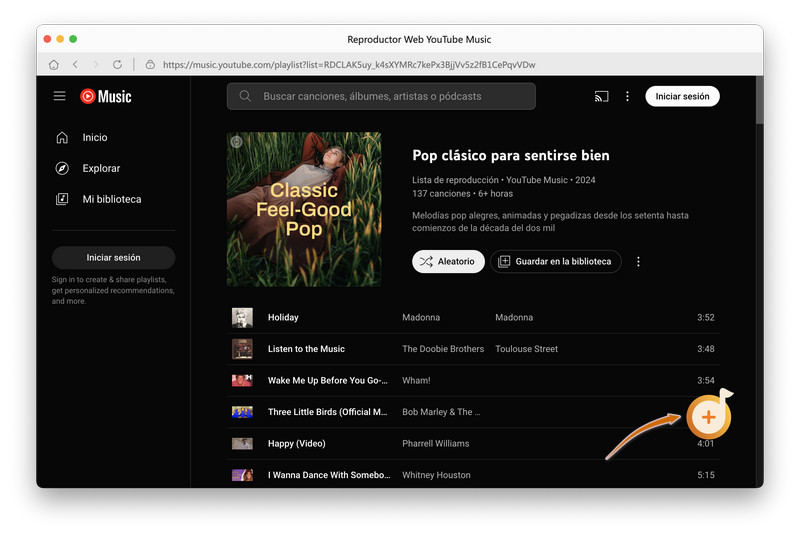The image size is (800, 536).
Task: Click the 137 canciones info text
Action: 441,194
